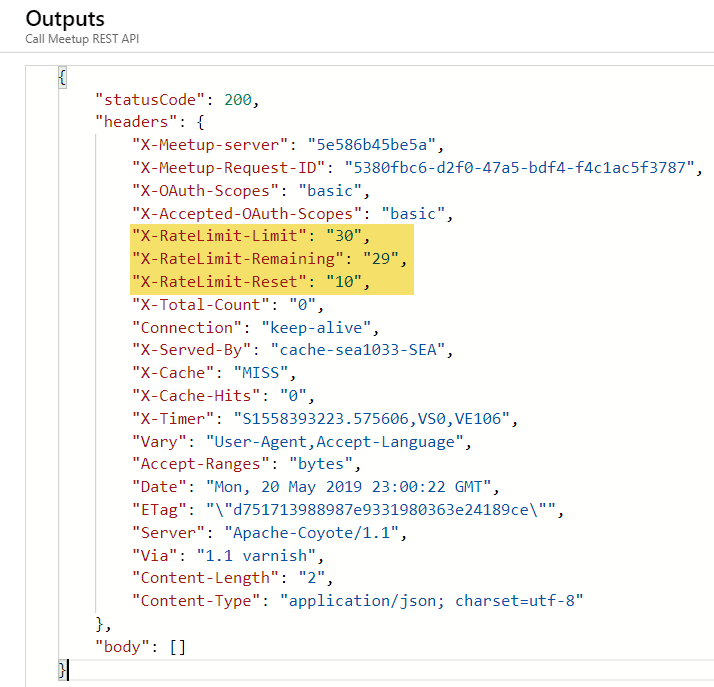The width and height of the screenshot is (714, 687).
Task: Click the "Via": "1.1 varnish" line
Action: [228, 556]
